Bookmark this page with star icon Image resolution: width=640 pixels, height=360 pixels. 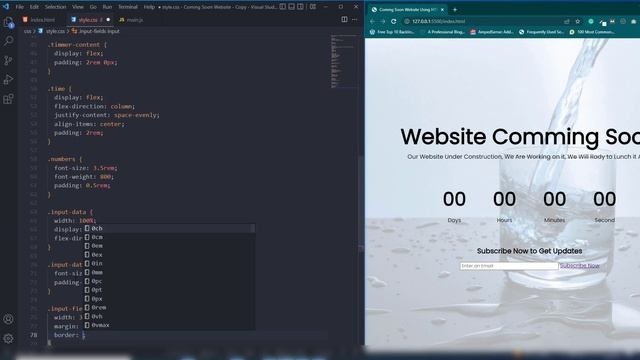point(578,21)
